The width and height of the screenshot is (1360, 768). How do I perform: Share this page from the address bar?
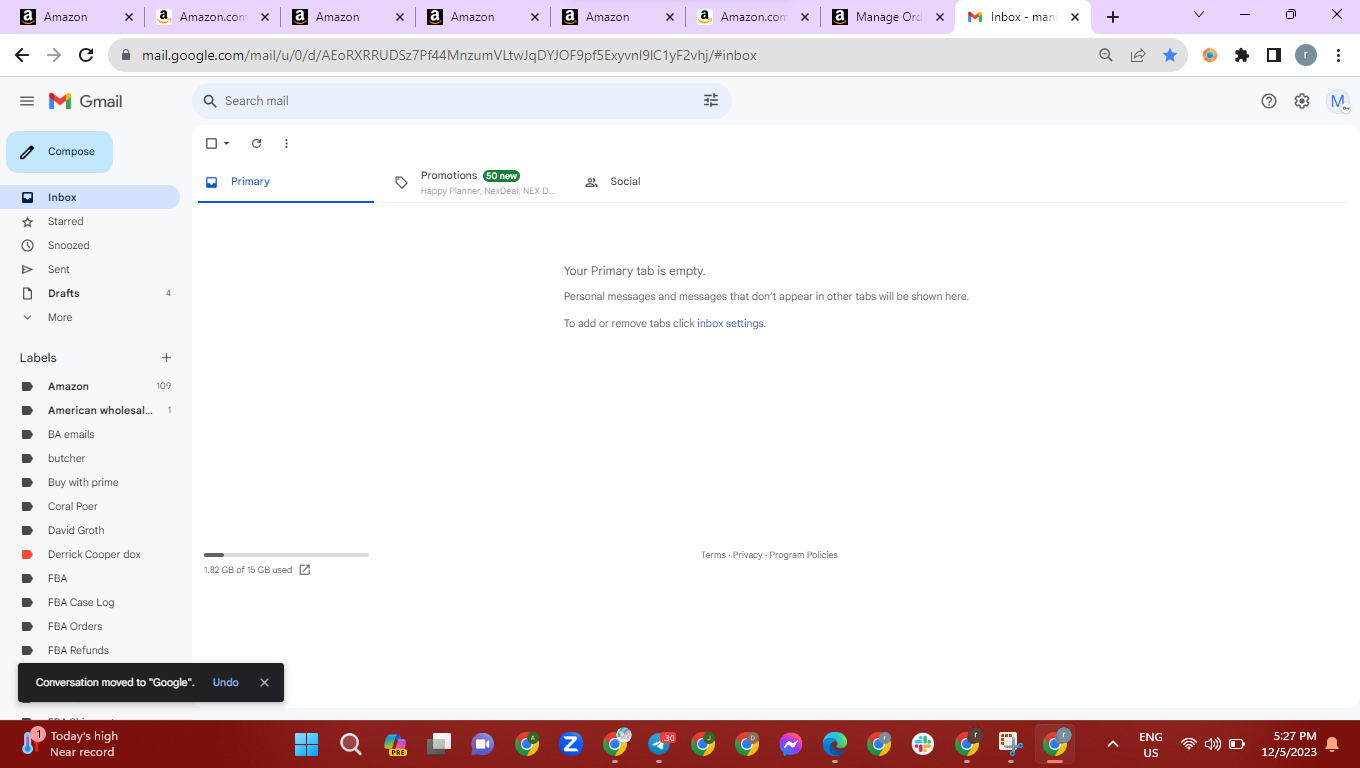[x=1138, y=56]
